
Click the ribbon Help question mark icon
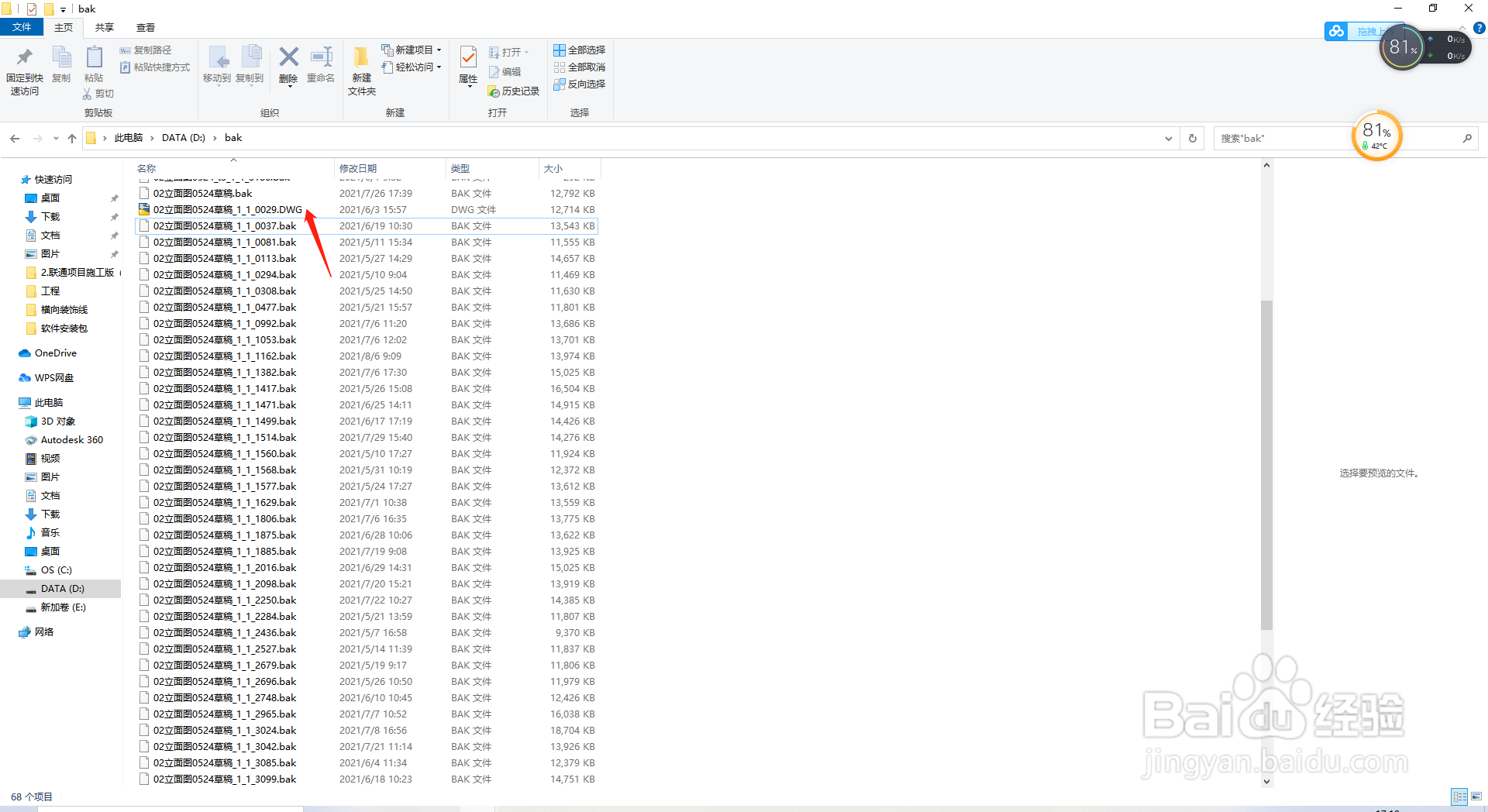(x=1479, y=28)
